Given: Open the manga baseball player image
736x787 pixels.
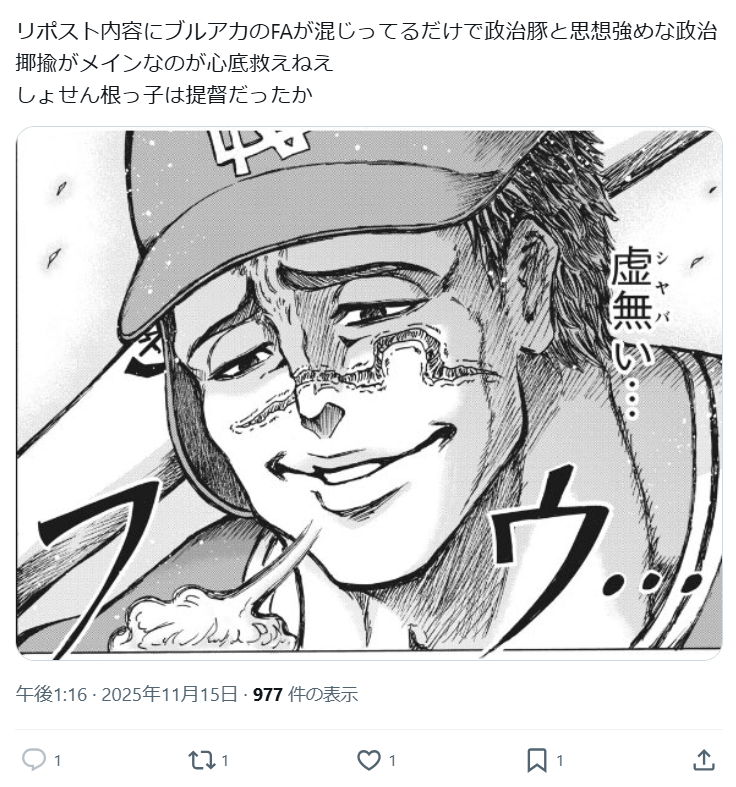Looking at the screenshot, I should [369, 393].
